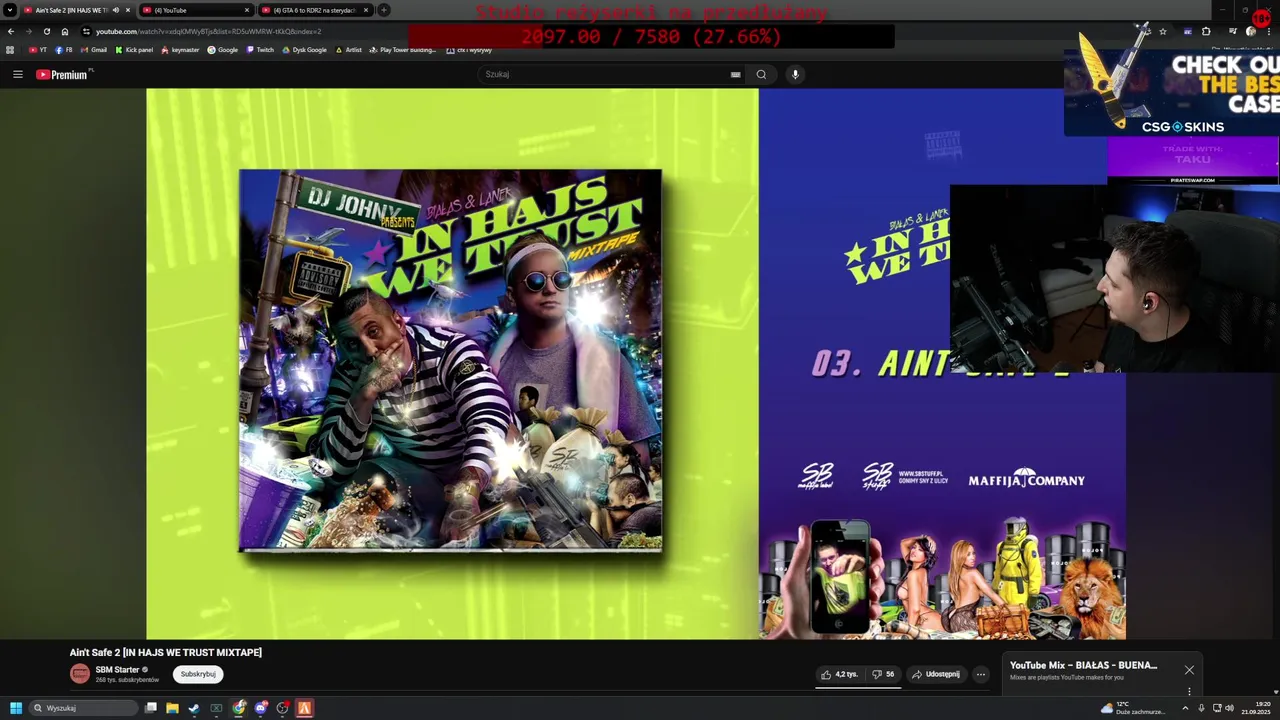Screen dimensions: 1280x720
Task: Open the bookmarks apps grid icon
Action: pyautogui.click(x=10, y=50)
